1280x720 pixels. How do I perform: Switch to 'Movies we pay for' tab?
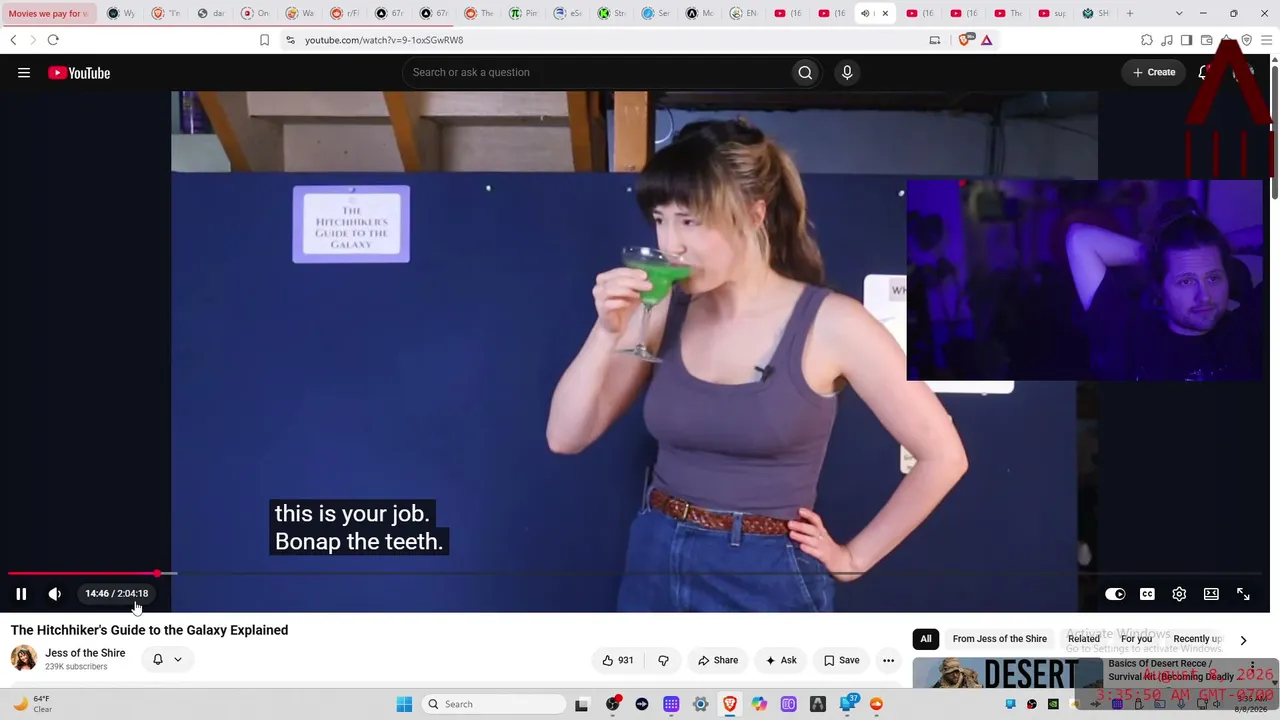point(48,14)
